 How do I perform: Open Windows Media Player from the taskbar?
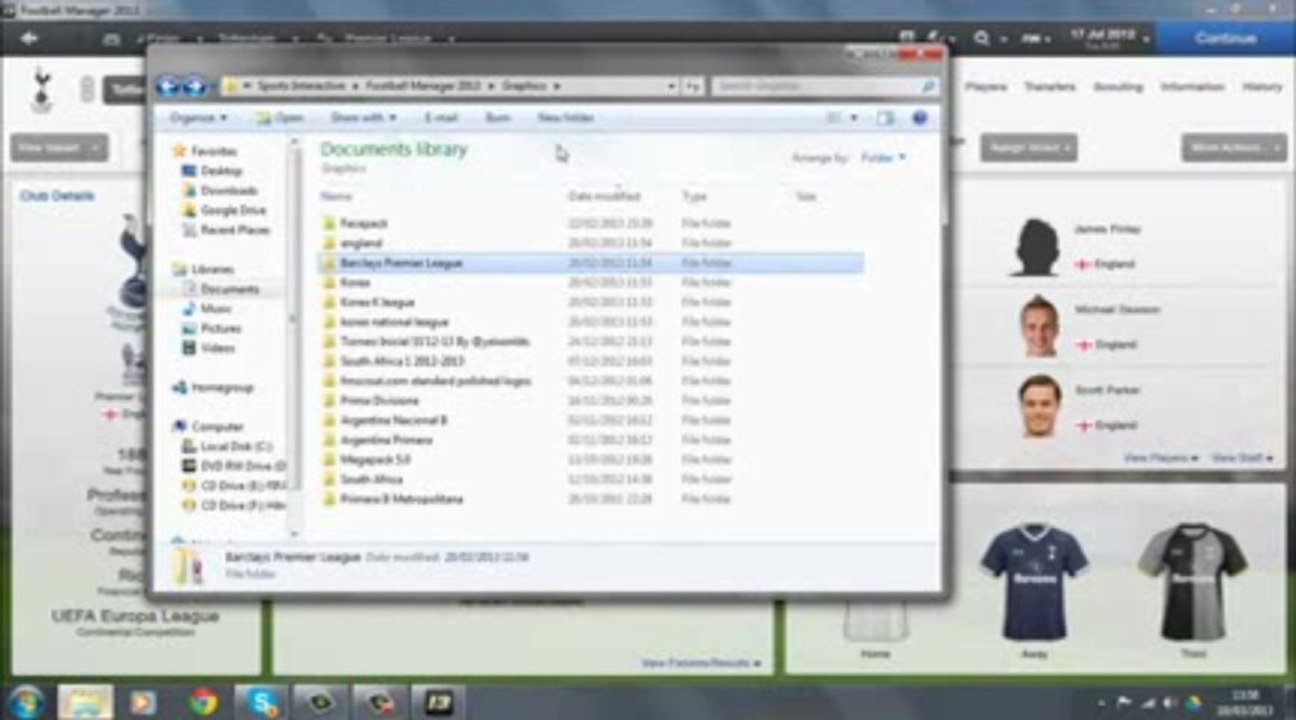143,702
